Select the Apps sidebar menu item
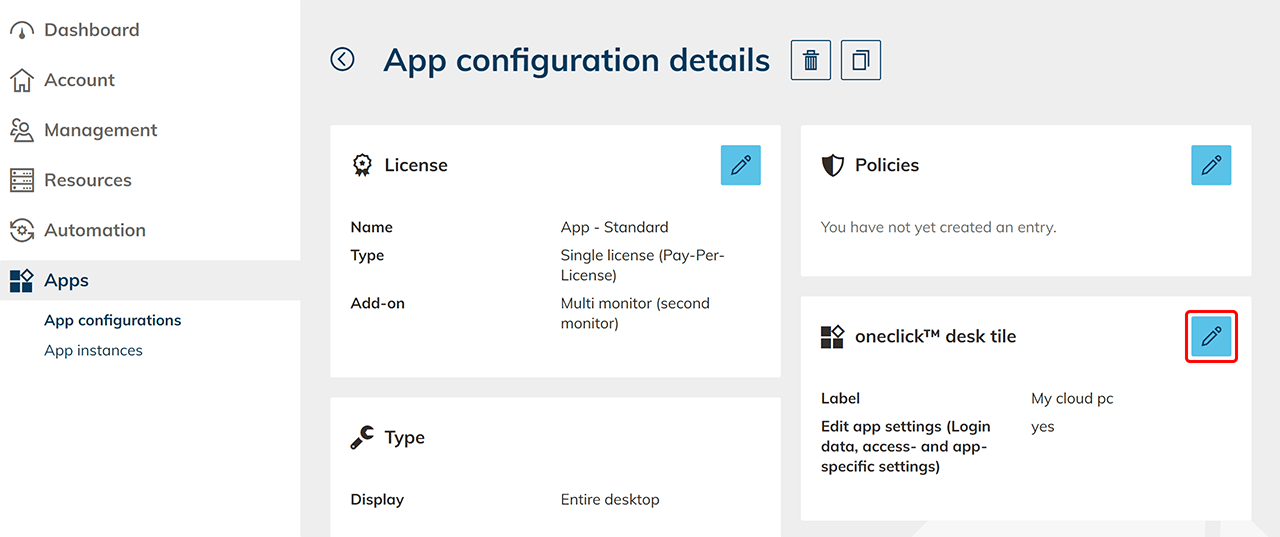The image size is (1280, 537). point(66,281)
